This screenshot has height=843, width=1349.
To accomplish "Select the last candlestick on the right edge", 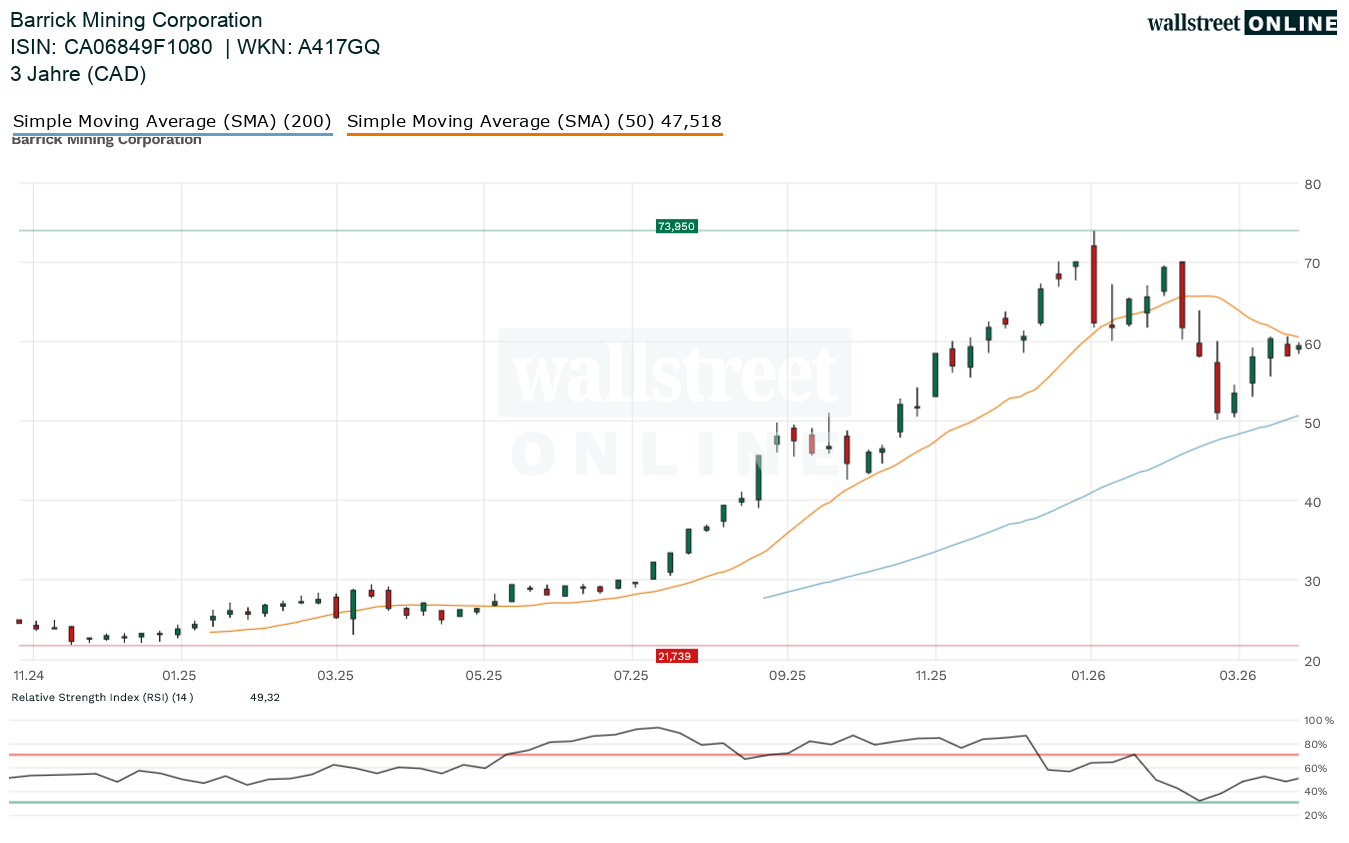I will coord(1298,347).
